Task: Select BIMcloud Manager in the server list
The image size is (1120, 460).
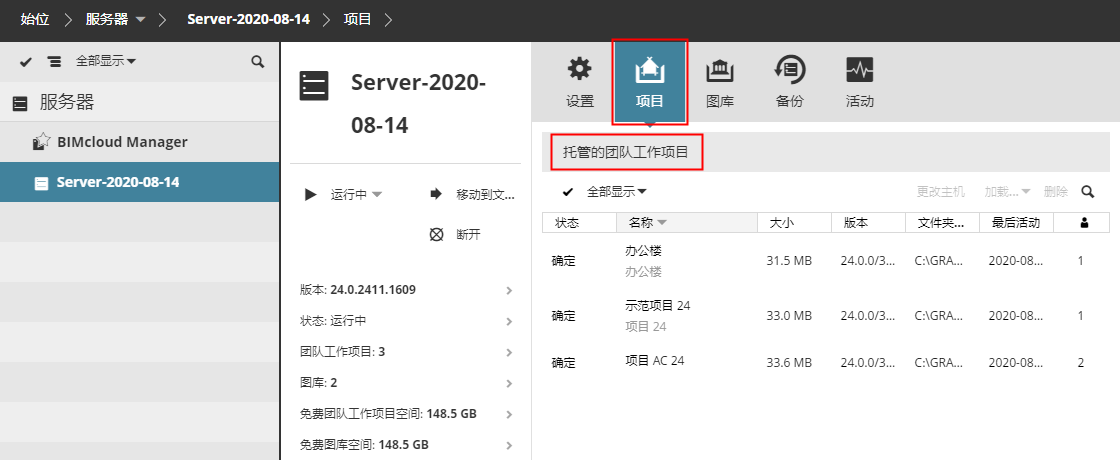Action: (x=139, y=141)
